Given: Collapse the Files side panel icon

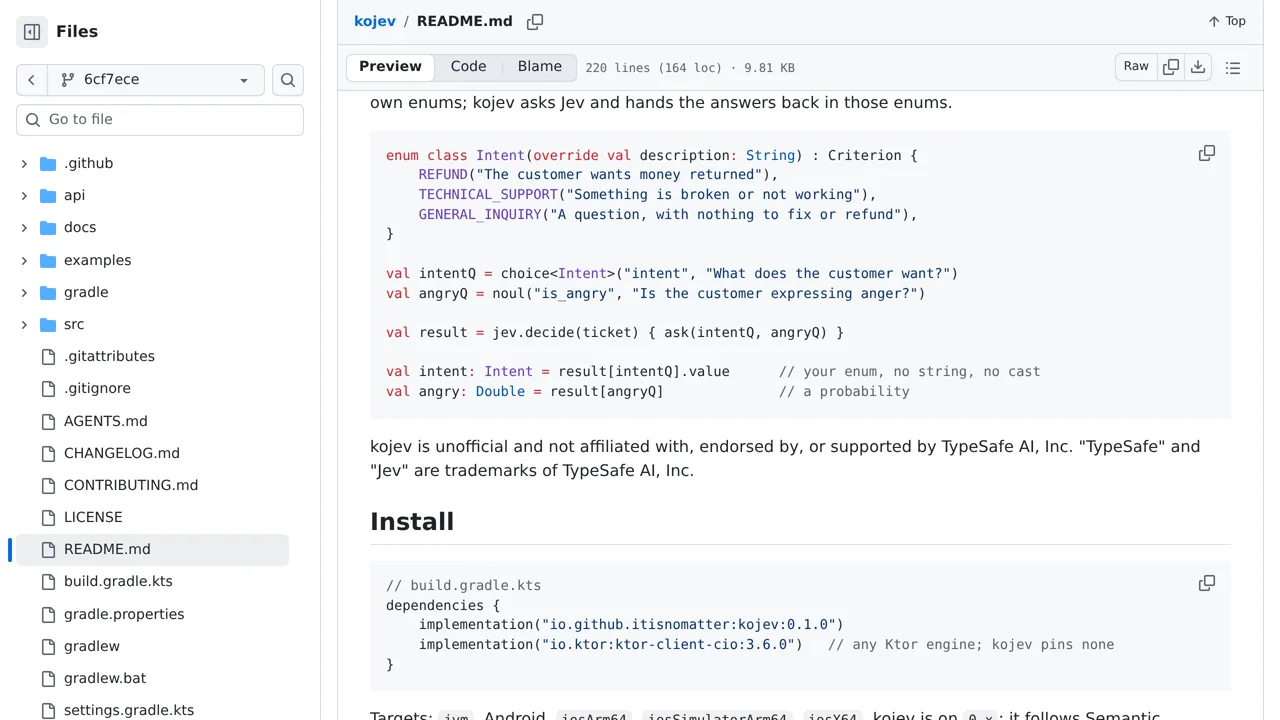Looking at the screenshot, I should pyautogui.click(x=32, y=32).
